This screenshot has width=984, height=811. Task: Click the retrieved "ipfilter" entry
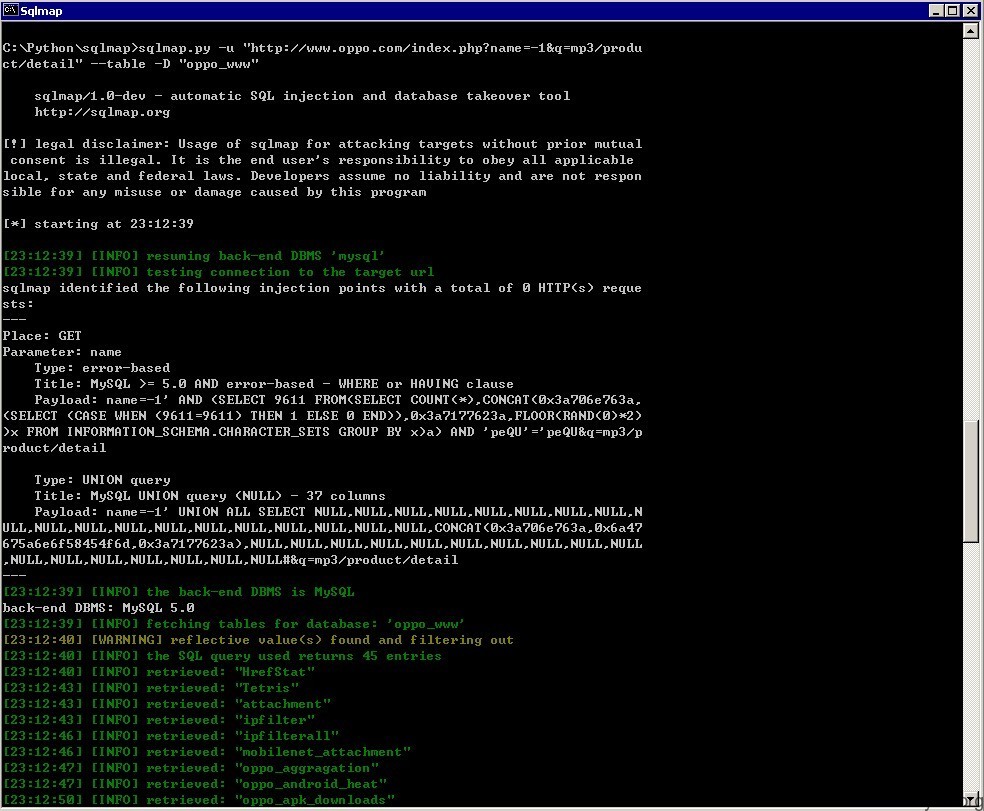pos(159,720)
